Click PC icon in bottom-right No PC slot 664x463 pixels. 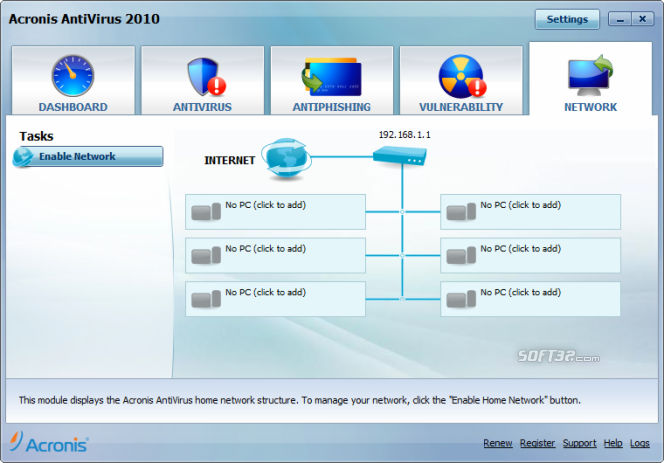461,299
